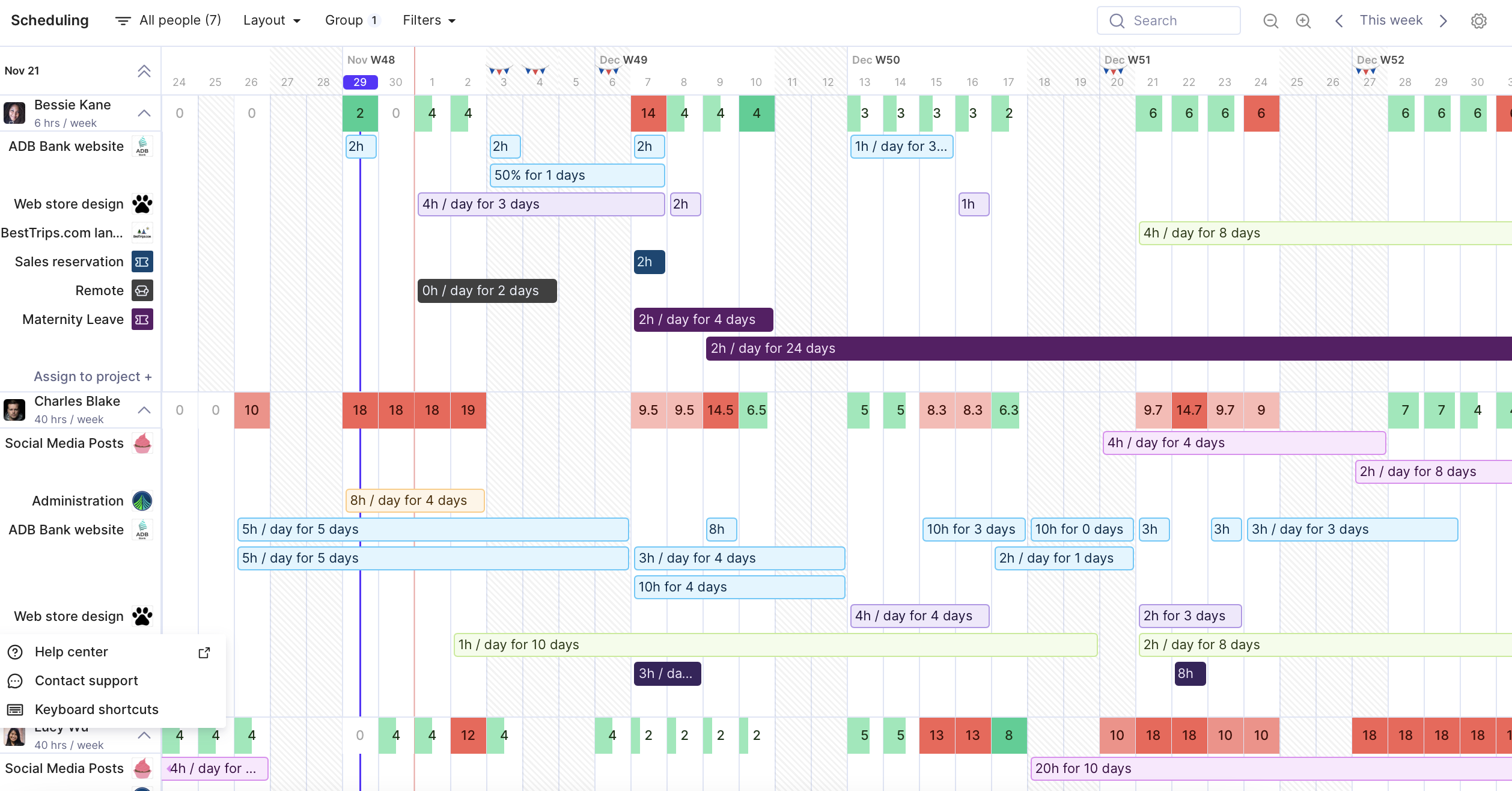Collapse Bessie Kane's project rows
Screen dimensions: 1512x791
point(144,113)
